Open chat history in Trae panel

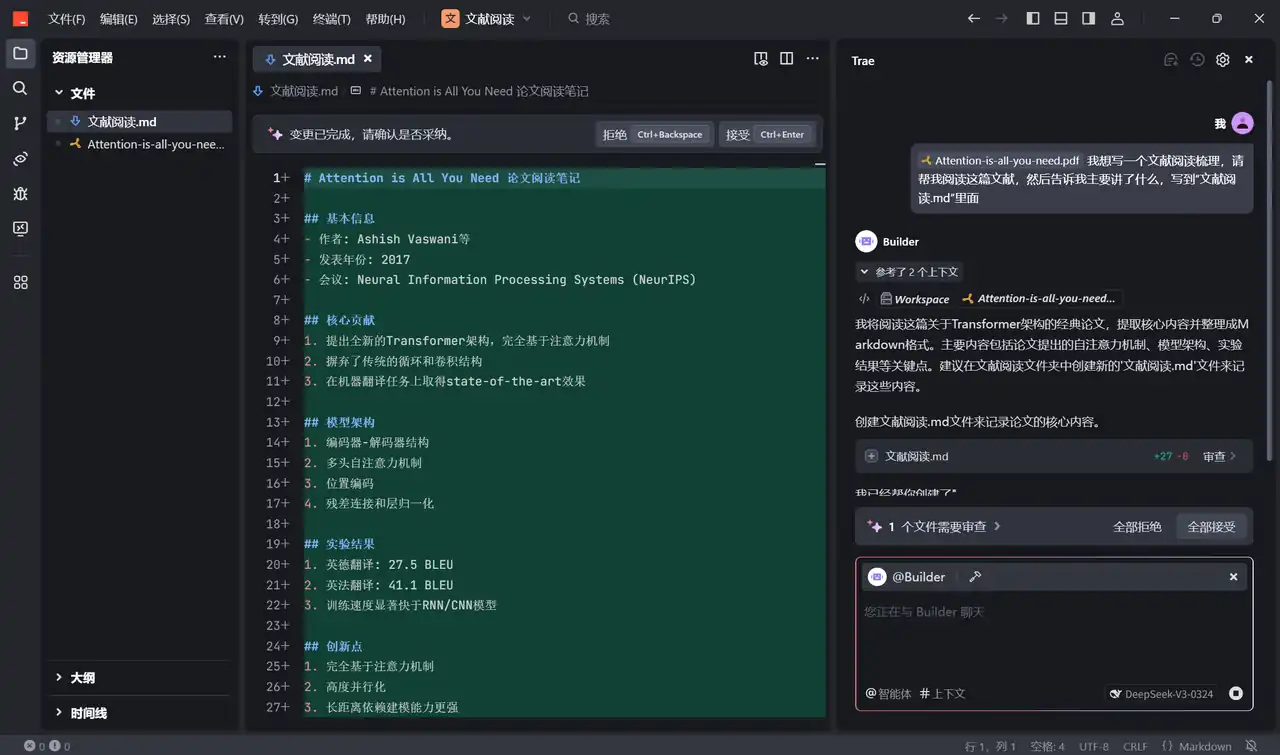tap(1197, 60)
